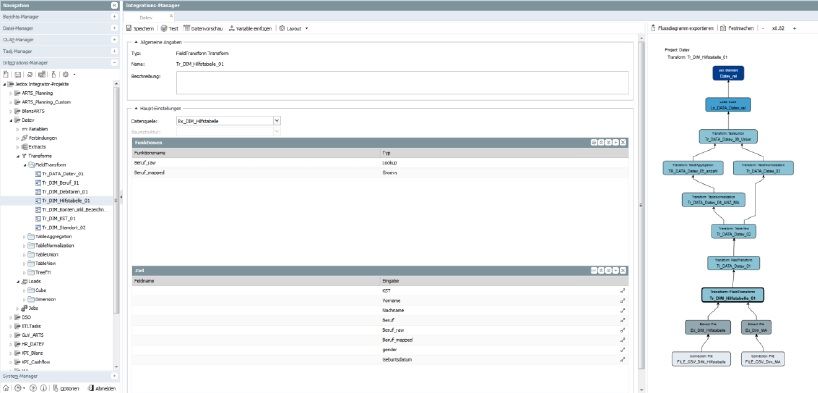Select the Beruf_mapped function row
Screen dimensions: 818x393
click(x=380, y=172)
